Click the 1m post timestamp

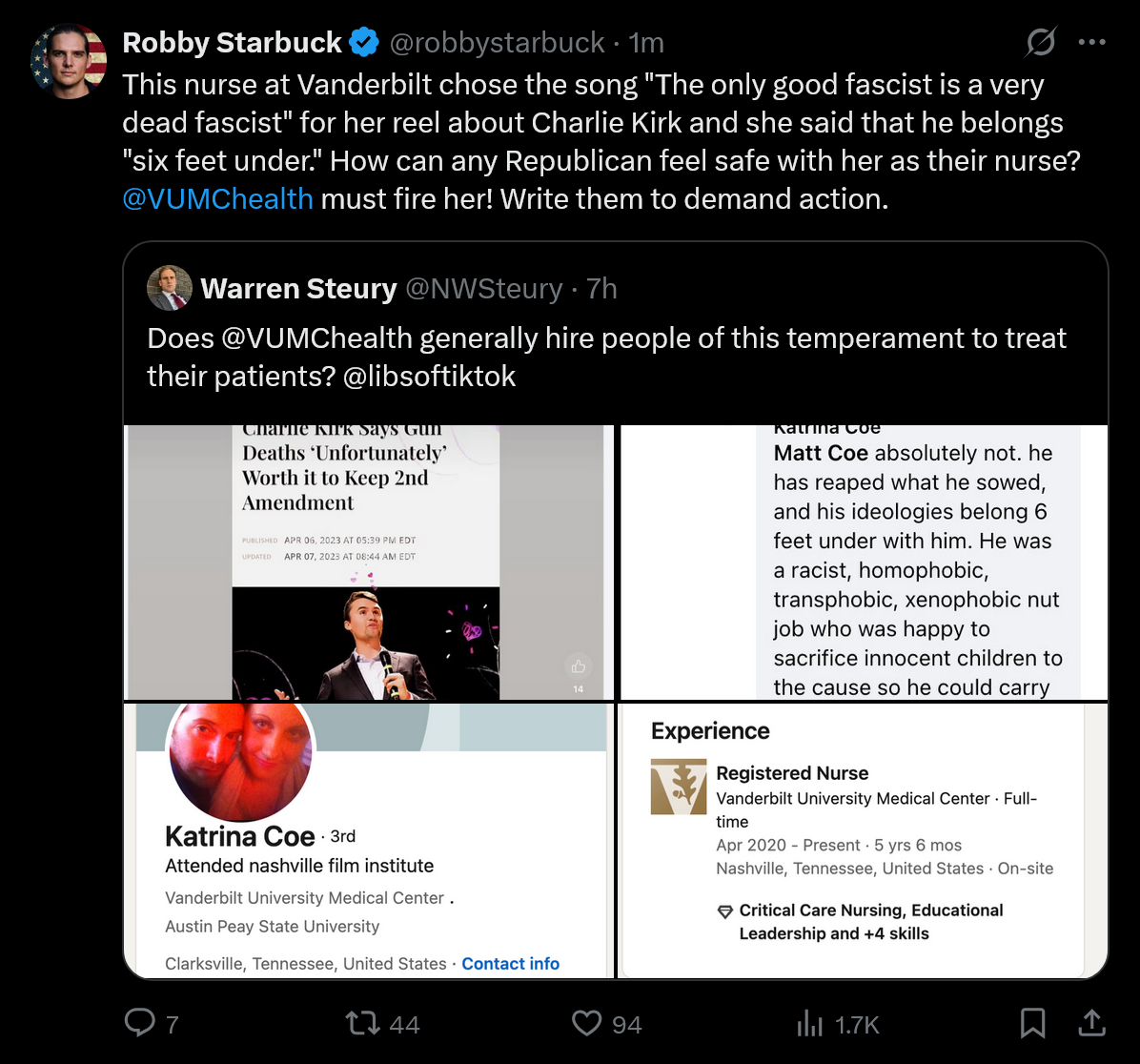click(x=647, y=43)
